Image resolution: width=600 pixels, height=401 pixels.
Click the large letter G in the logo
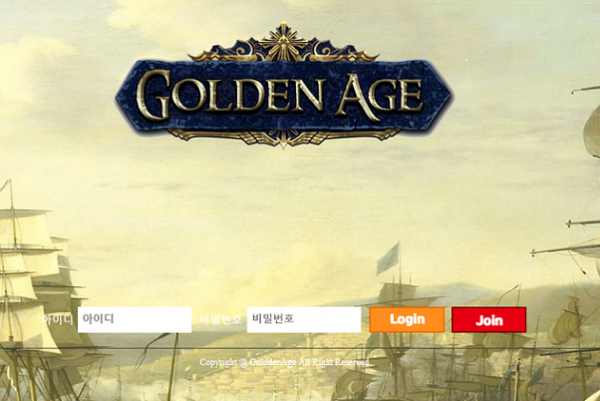(153, 95)
